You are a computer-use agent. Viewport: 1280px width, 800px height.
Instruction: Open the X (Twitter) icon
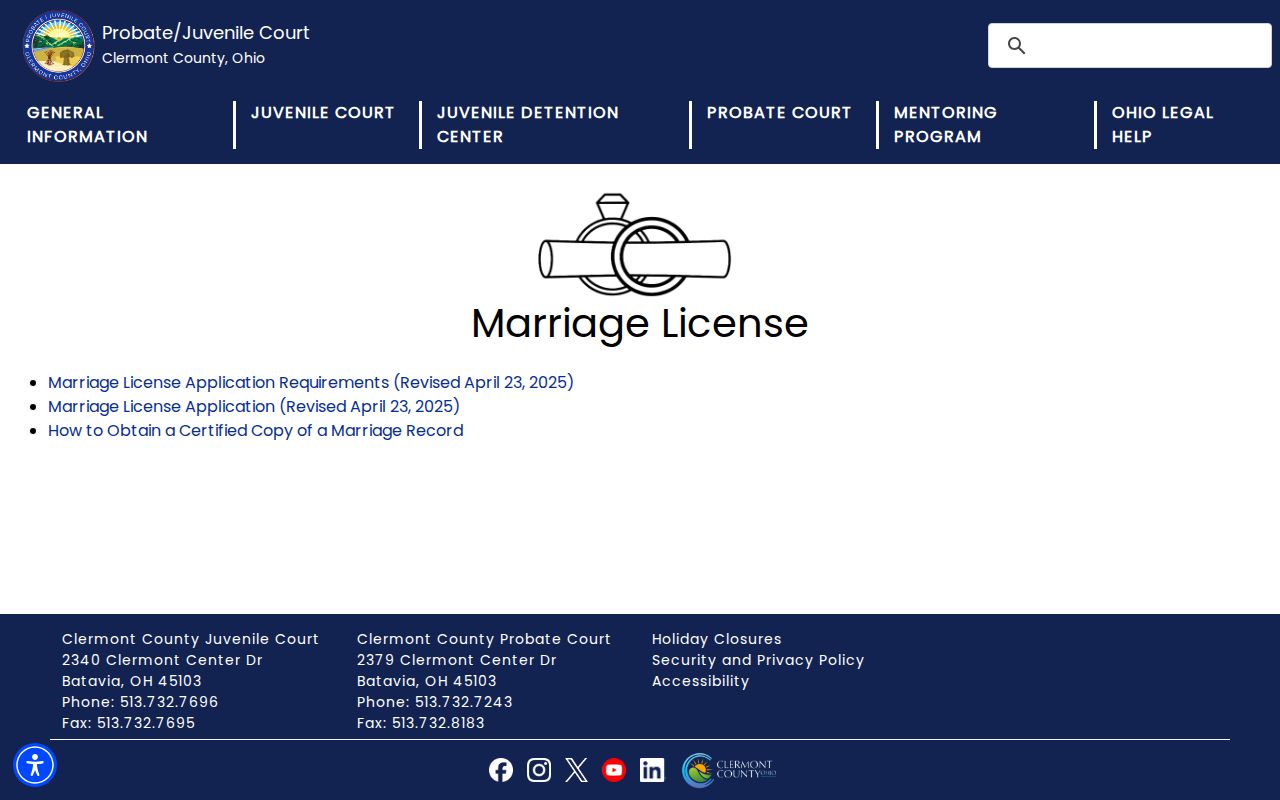576,770
